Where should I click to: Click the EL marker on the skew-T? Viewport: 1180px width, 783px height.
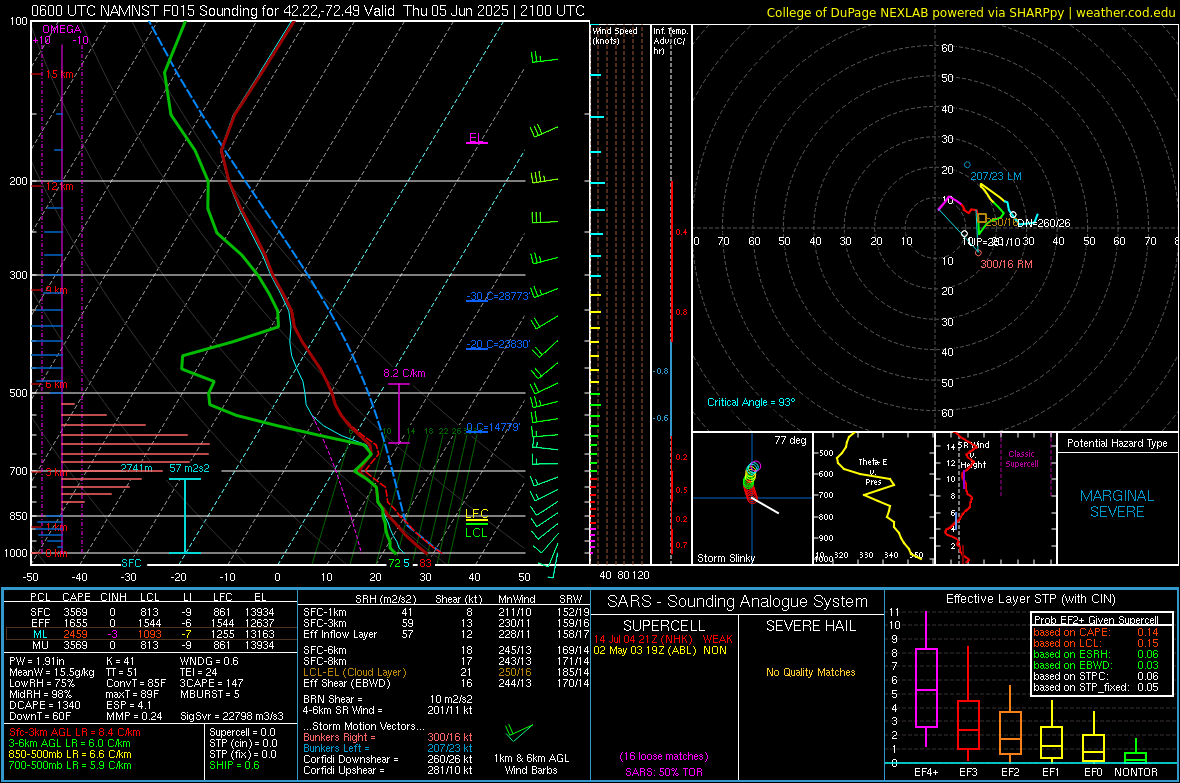[476, 138]
